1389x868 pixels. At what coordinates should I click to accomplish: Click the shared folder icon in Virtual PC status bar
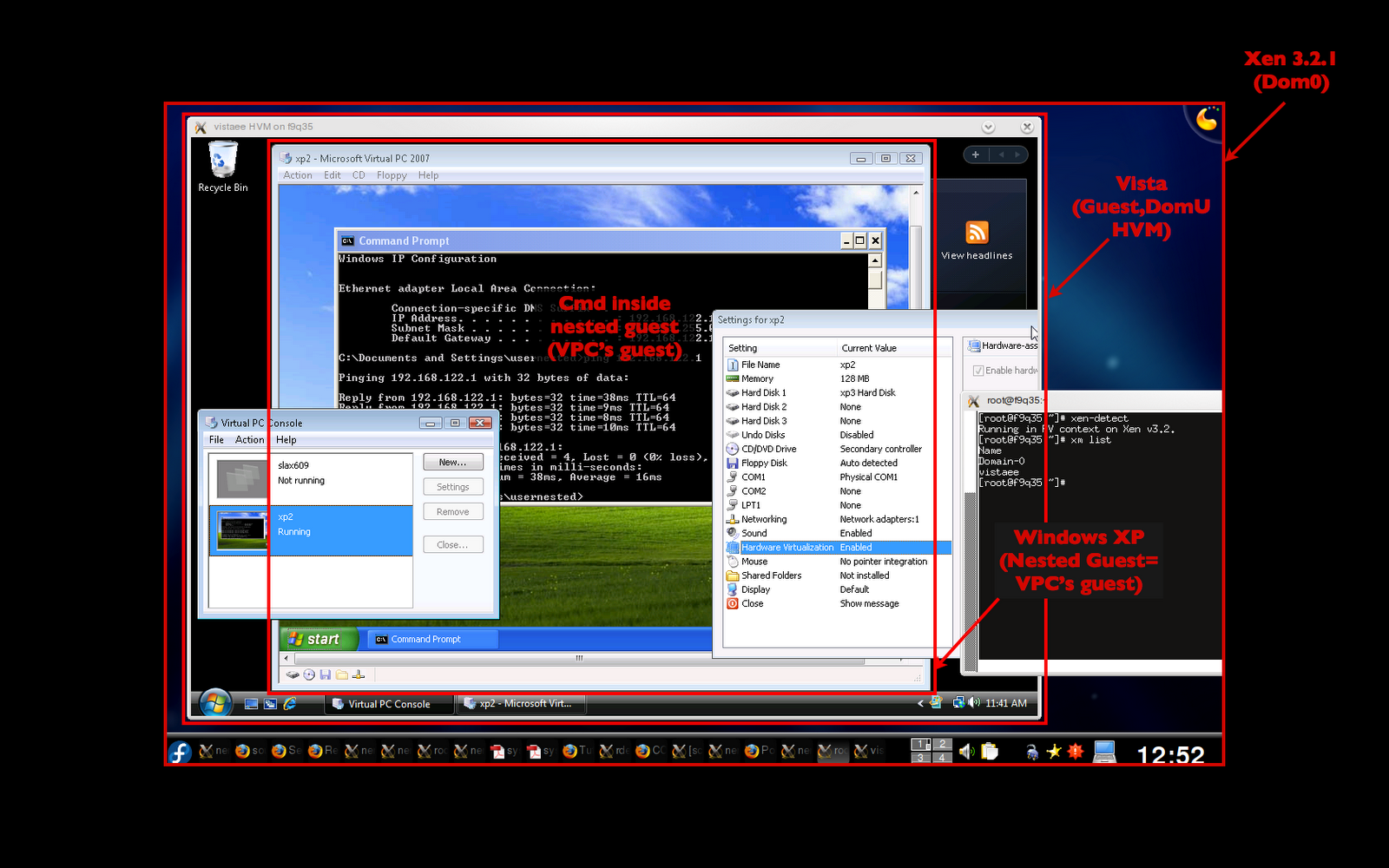coord(342,675)
